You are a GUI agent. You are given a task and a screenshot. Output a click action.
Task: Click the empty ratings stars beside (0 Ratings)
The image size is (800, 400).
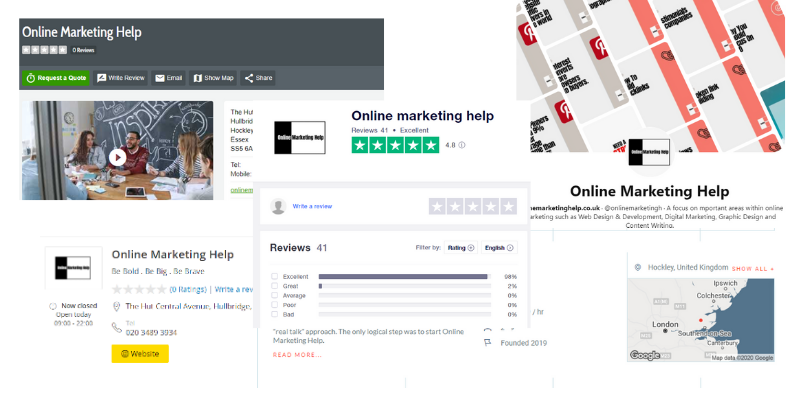tap(139, 289)
